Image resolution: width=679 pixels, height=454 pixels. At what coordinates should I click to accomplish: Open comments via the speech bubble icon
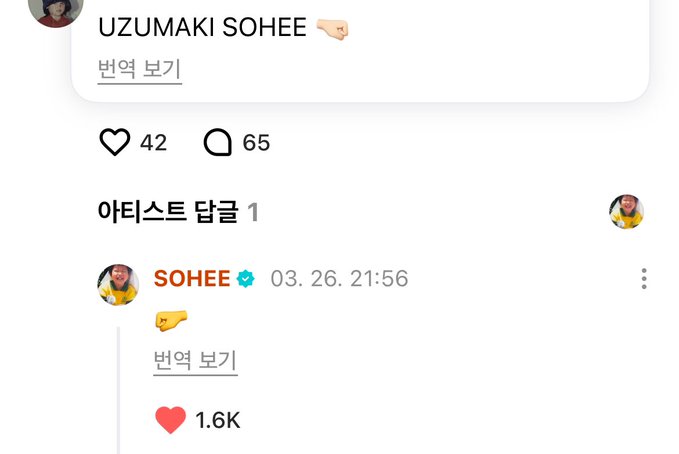click(218, 142)
